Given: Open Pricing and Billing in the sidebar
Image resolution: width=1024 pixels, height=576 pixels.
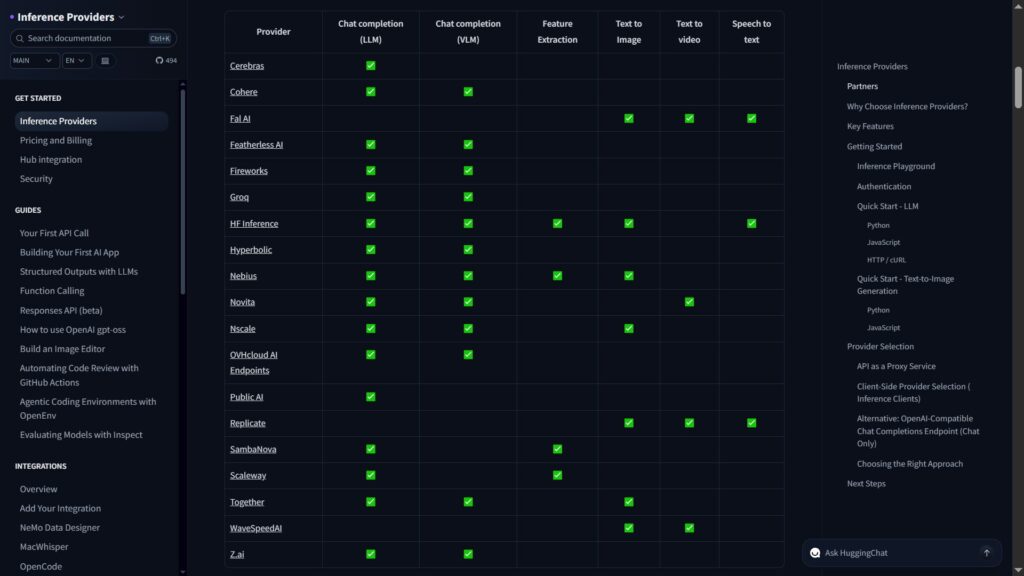Looking at the screenshot, I should click(x=56, y=141).
